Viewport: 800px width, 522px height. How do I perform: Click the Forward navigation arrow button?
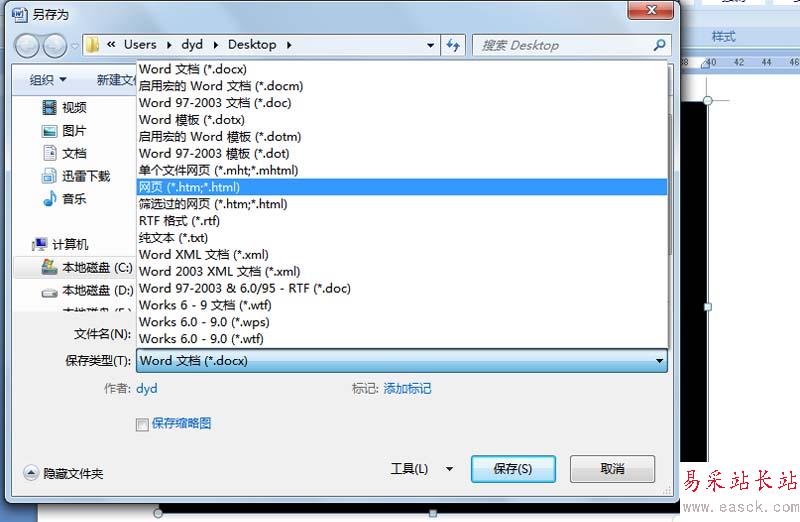[x=55, y=46]
